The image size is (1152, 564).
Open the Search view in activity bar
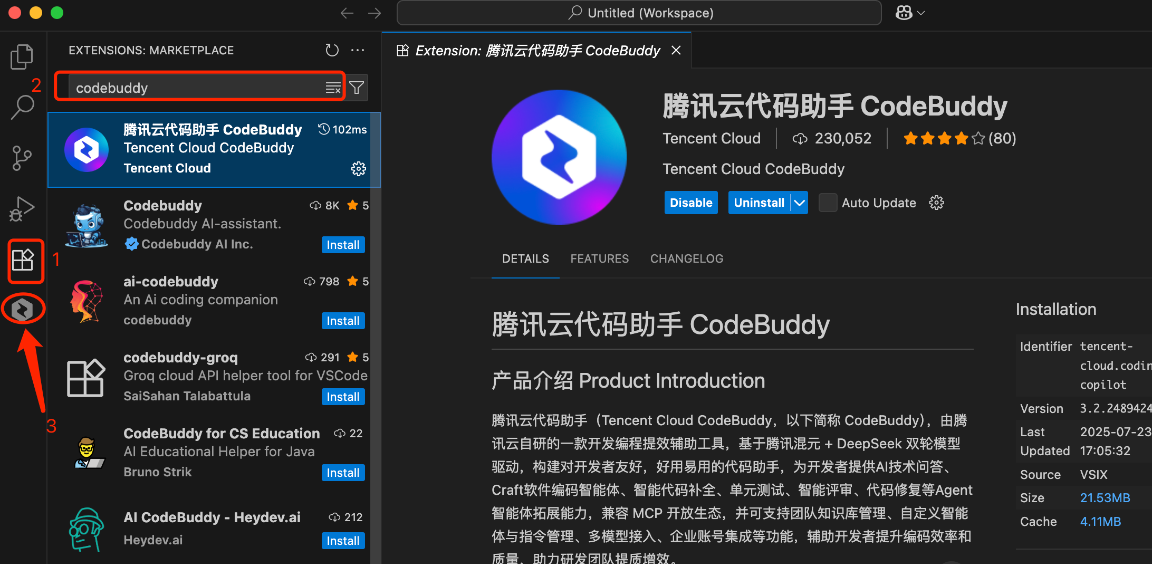click(x=23, y=107)
